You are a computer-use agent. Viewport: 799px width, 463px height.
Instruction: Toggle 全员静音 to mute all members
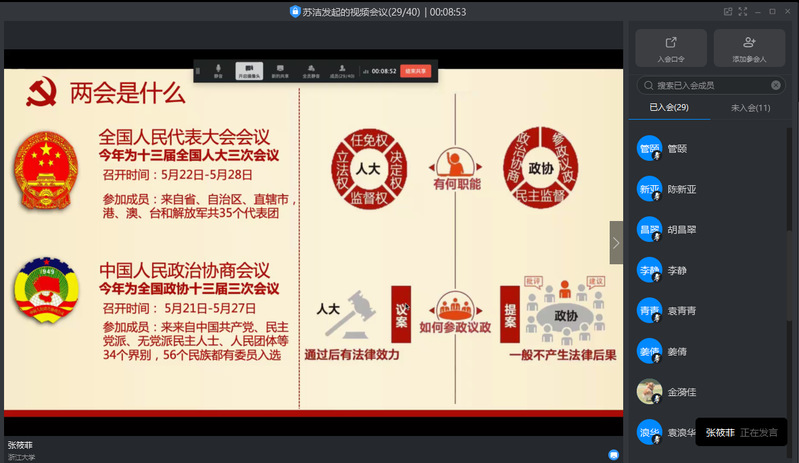[310, 71]
